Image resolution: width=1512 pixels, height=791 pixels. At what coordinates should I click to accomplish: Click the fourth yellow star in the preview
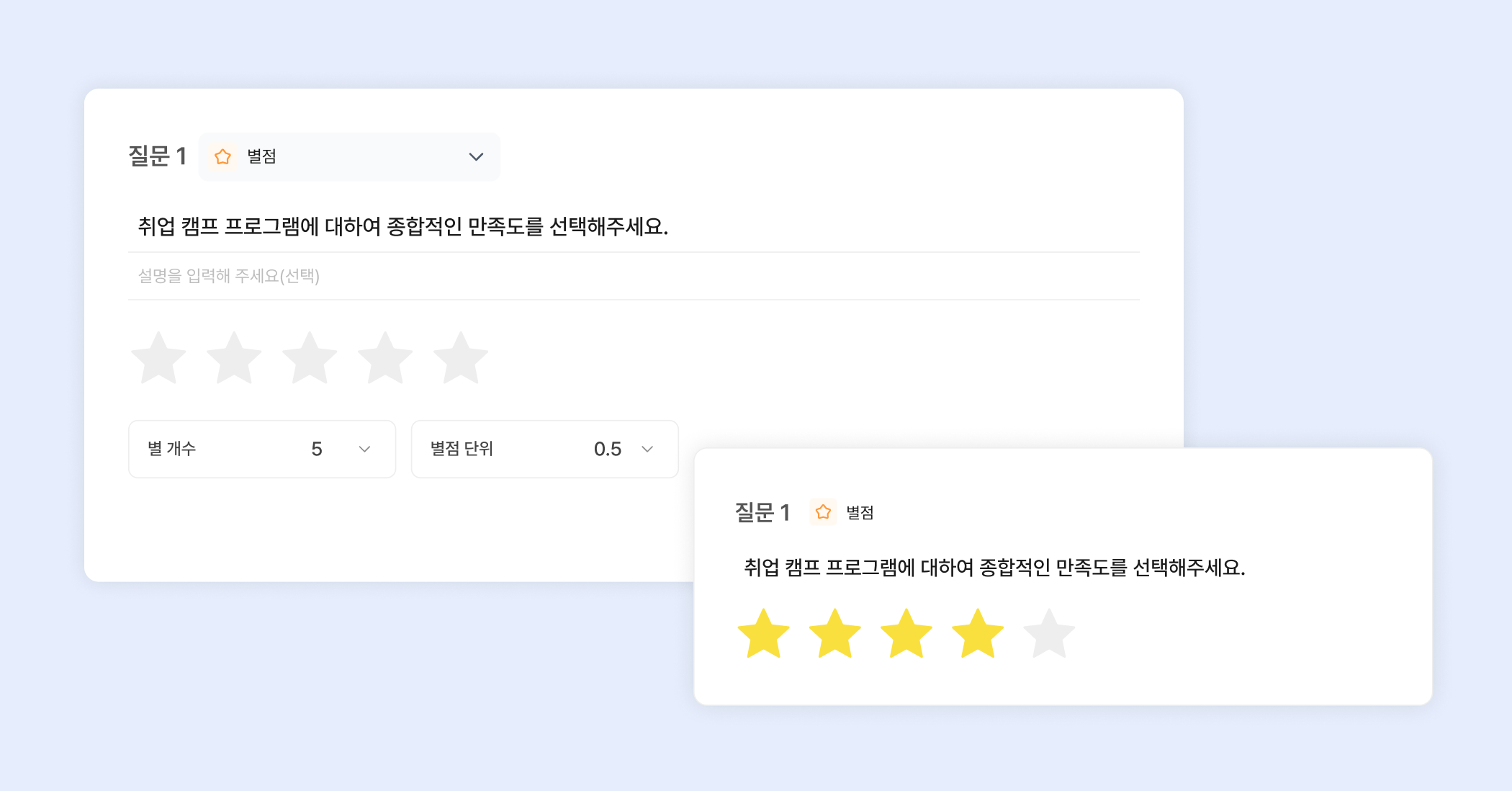point(978,635)
